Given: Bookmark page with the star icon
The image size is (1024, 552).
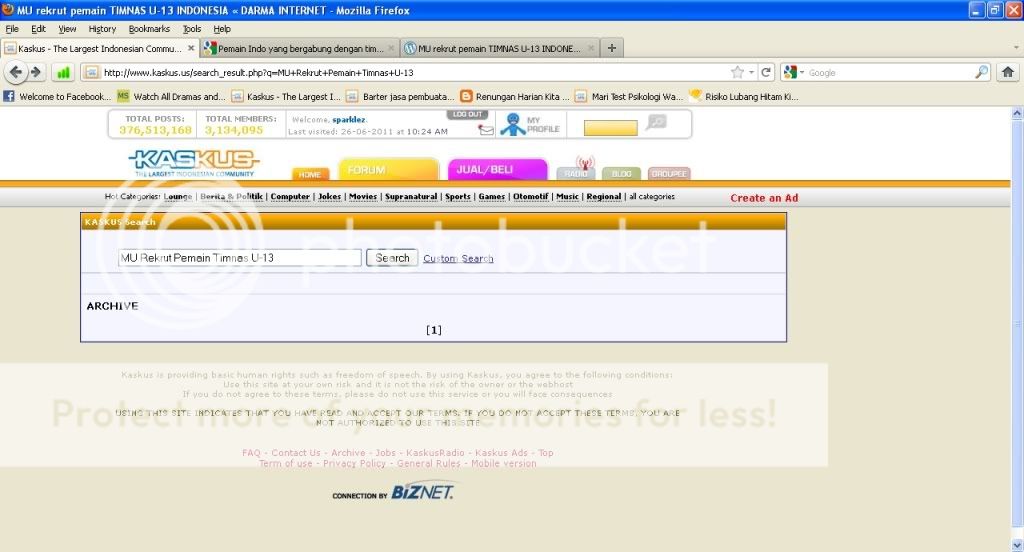Looking at the screenshot, I should [737, 73].
